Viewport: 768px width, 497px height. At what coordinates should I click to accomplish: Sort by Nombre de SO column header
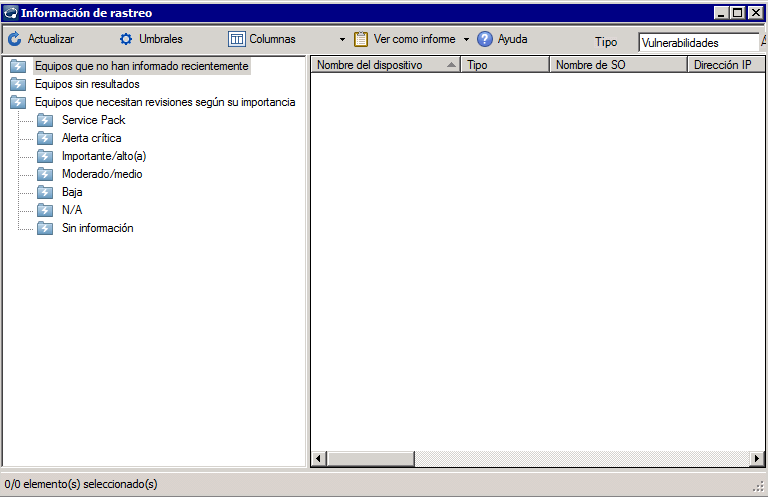619,65
